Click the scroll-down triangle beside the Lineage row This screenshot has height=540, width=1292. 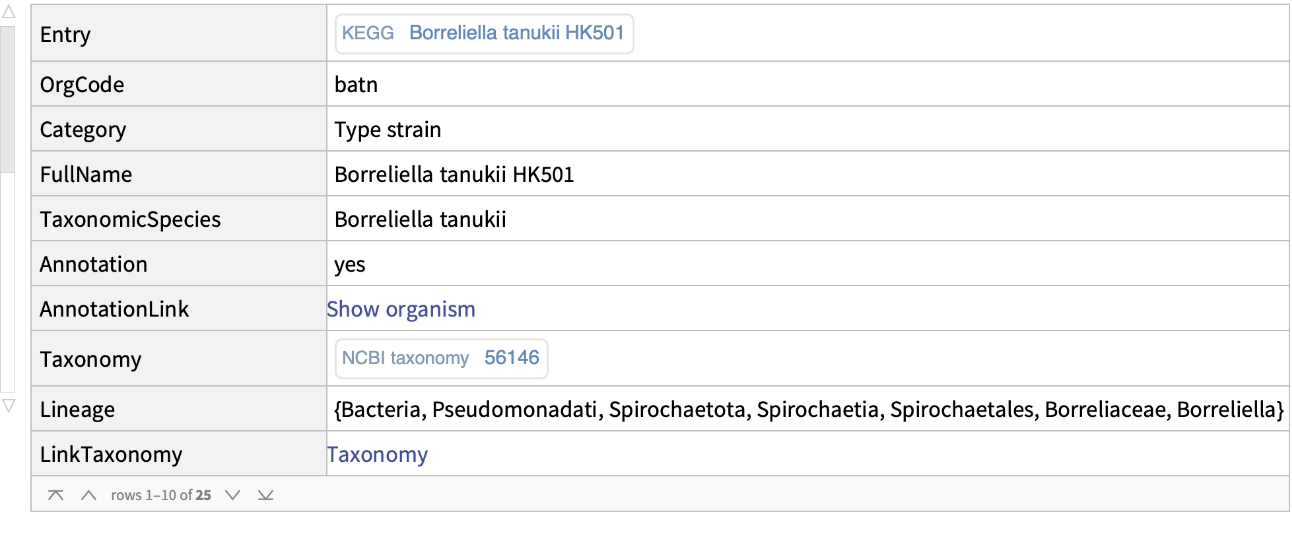tap(9, 405)
